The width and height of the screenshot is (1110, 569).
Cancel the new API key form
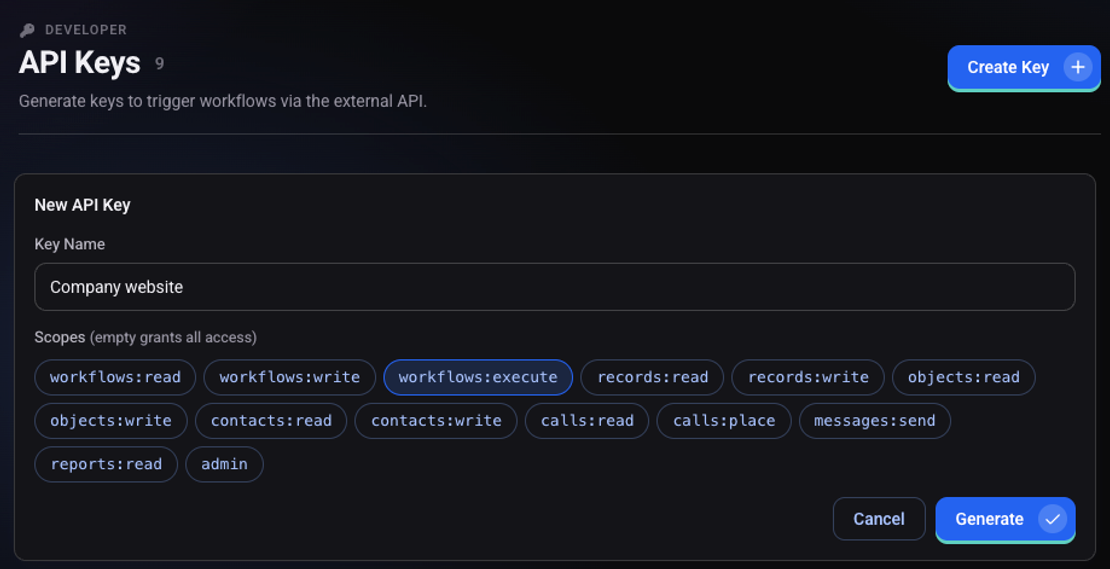(879, 519)
